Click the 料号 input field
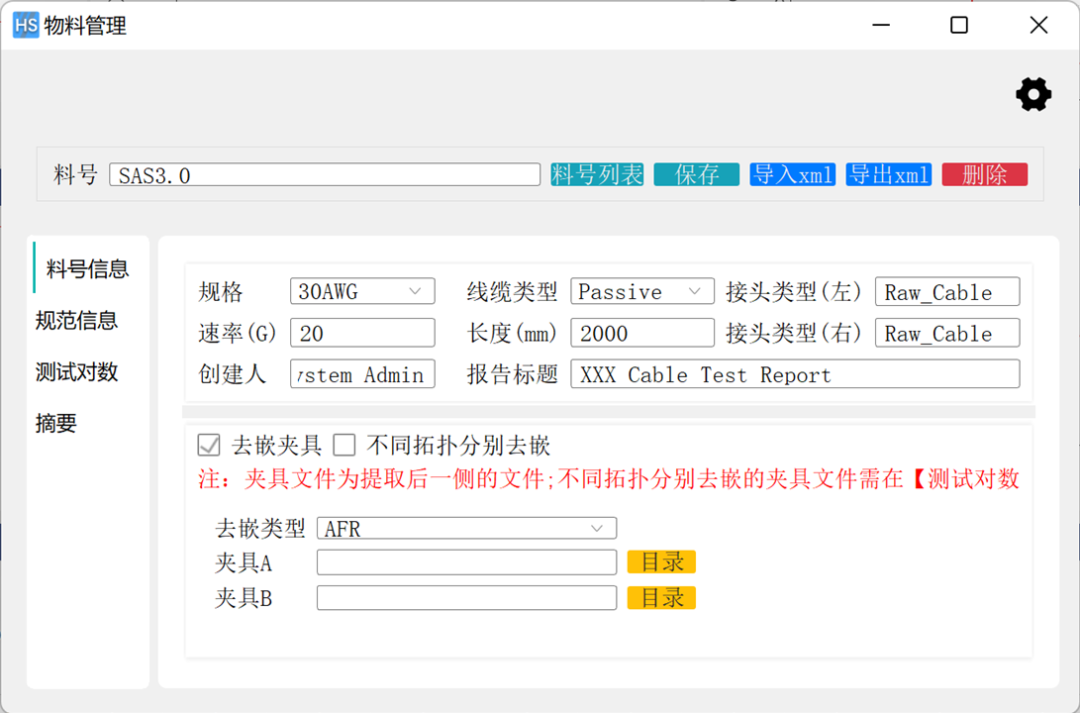The image size is (1080, 713). pos(325,175)
